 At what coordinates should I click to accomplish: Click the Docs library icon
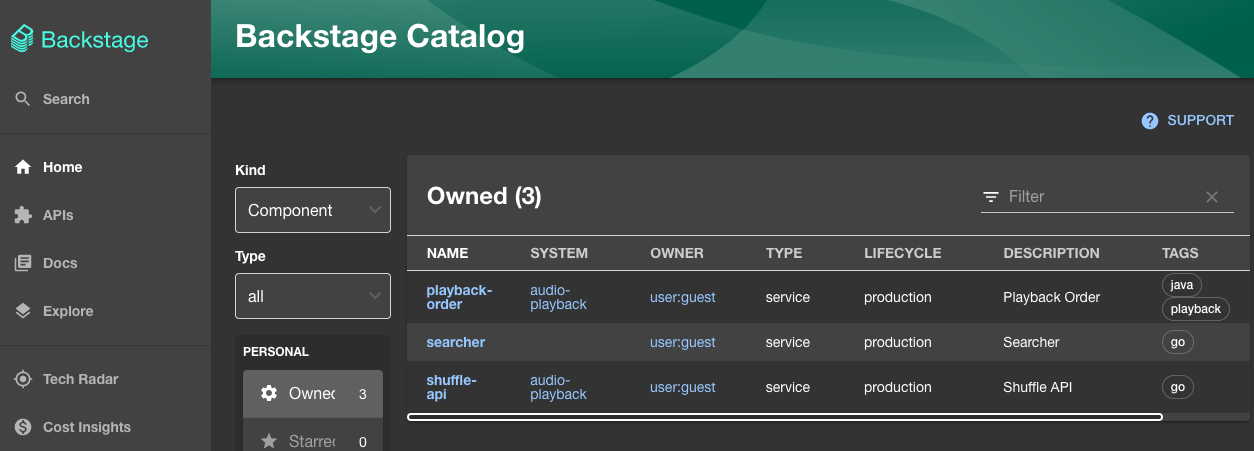[x=23, y=263]
